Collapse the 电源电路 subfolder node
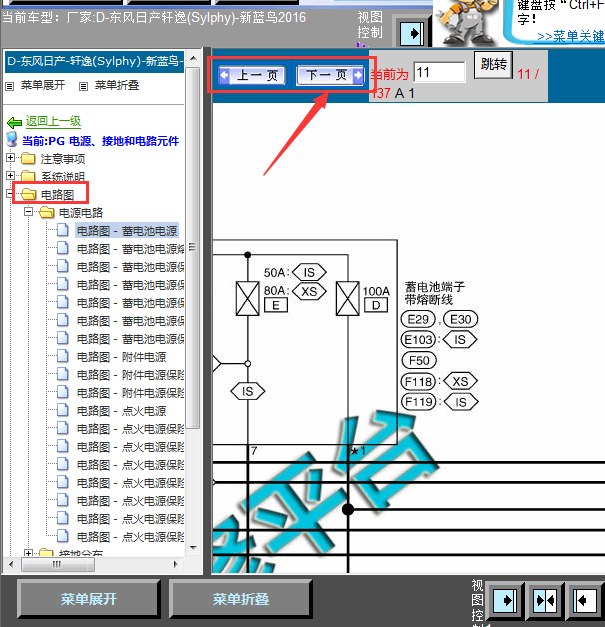 click(x=28, y=211)
